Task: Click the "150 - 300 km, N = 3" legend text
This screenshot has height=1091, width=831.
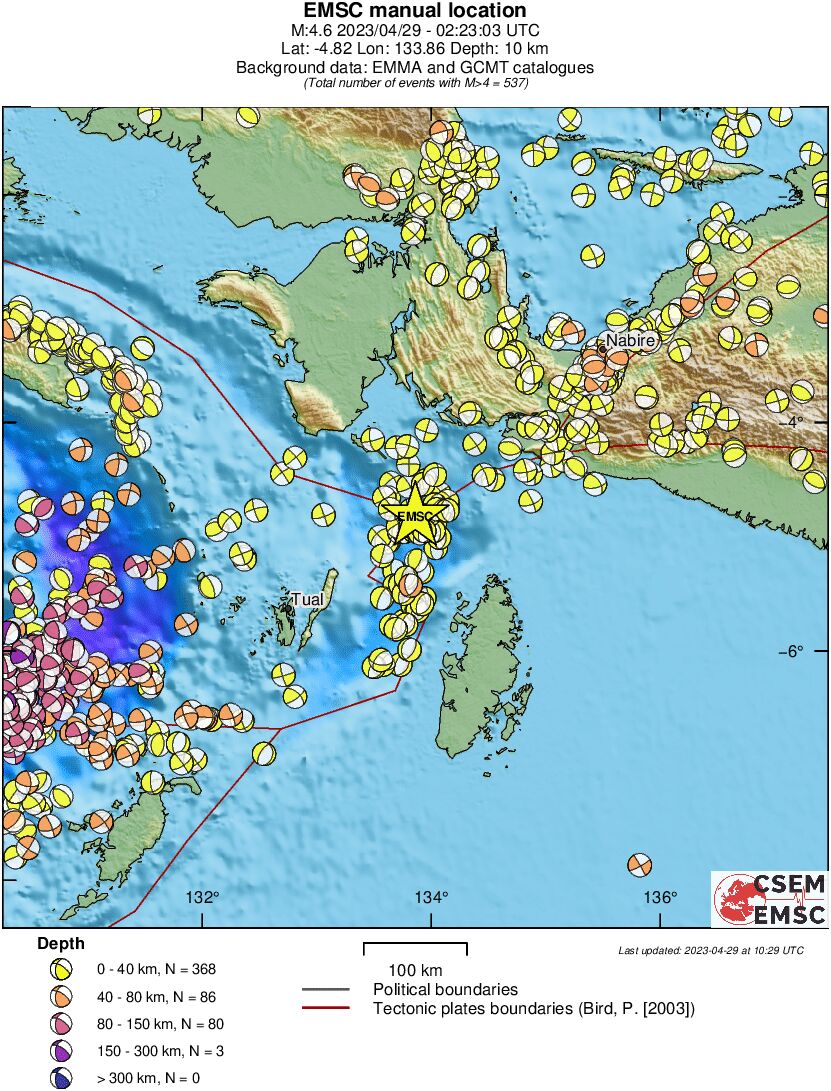Action: (160, 1051)
